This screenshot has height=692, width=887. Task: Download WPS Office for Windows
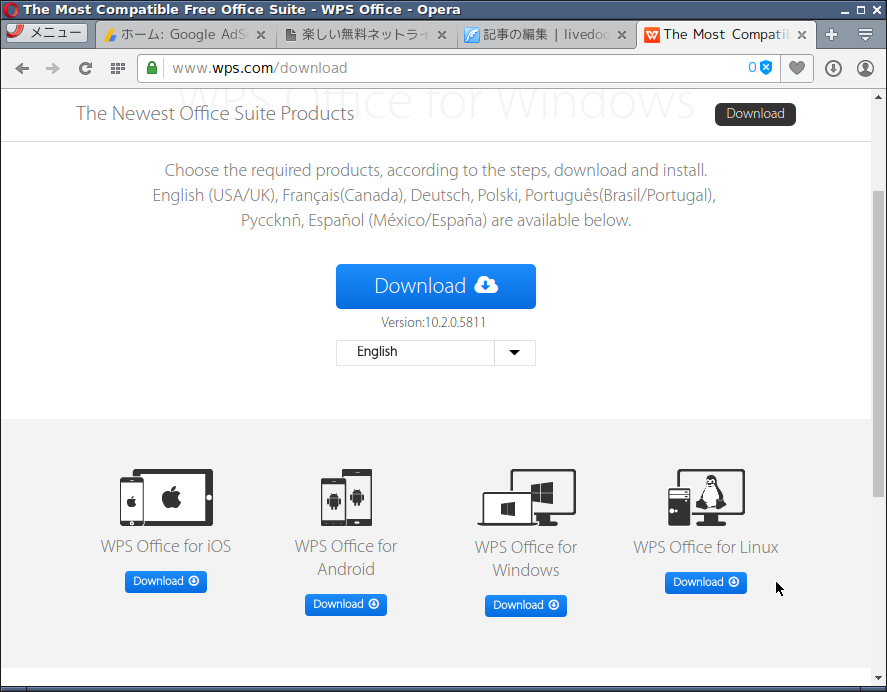[526, 605]
